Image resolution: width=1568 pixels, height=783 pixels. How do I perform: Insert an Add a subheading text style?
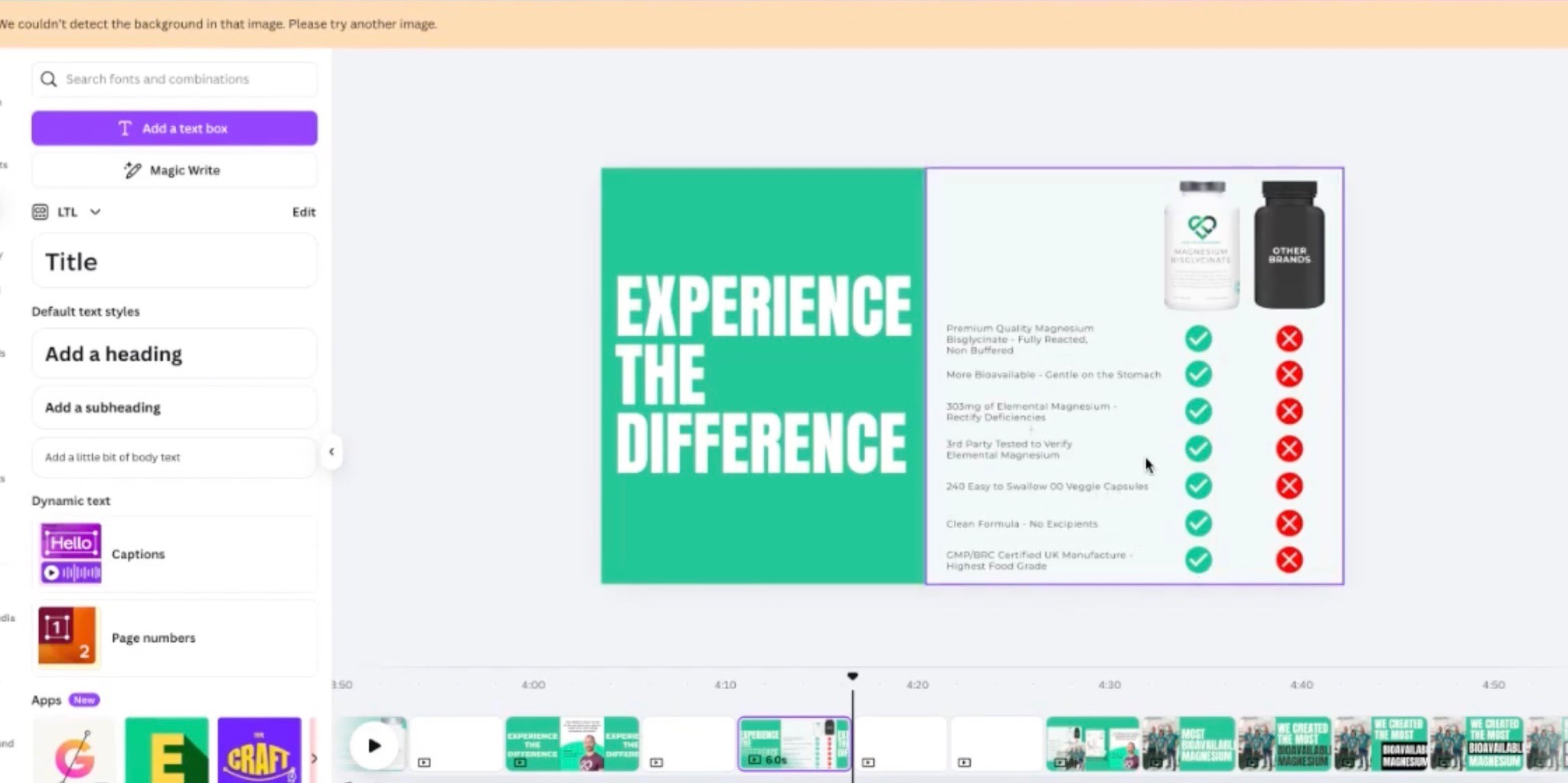175,407
